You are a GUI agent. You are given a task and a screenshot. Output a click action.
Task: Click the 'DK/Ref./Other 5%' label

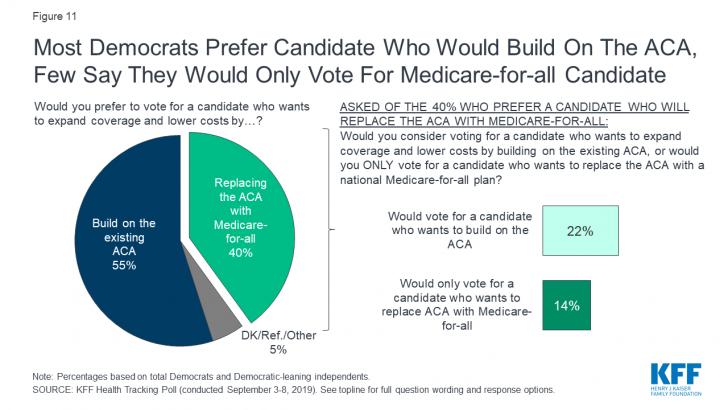click(265, 342)
